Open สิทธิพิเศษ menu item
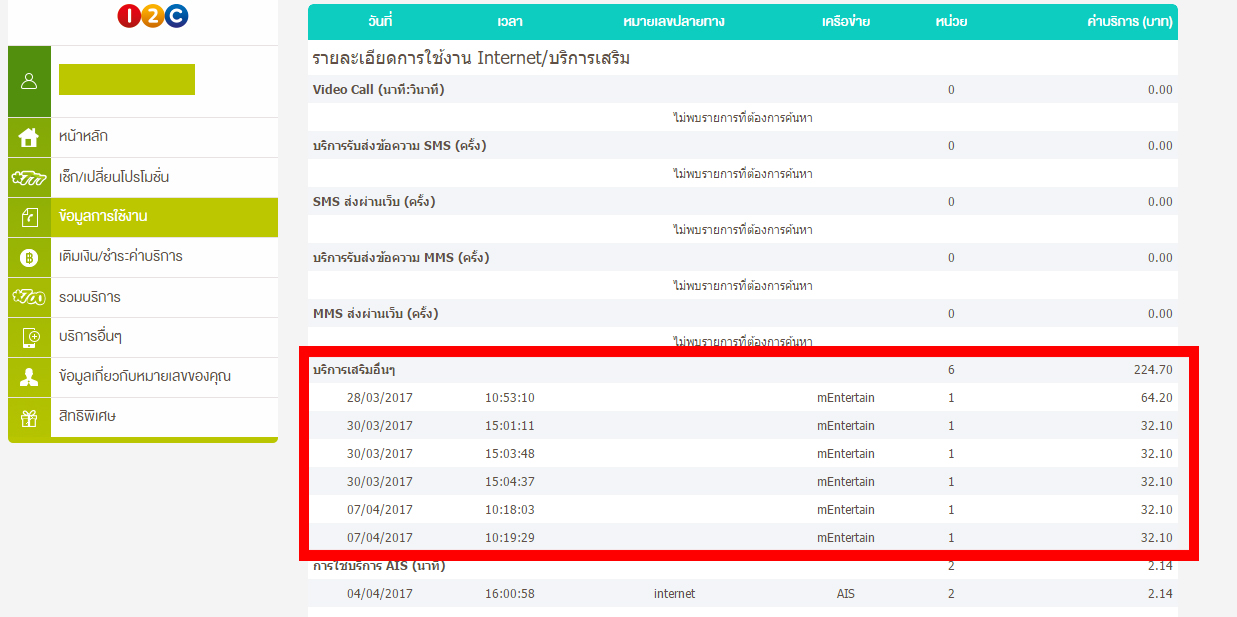This screenshot has height=617, width=1237. click(143, 417)
